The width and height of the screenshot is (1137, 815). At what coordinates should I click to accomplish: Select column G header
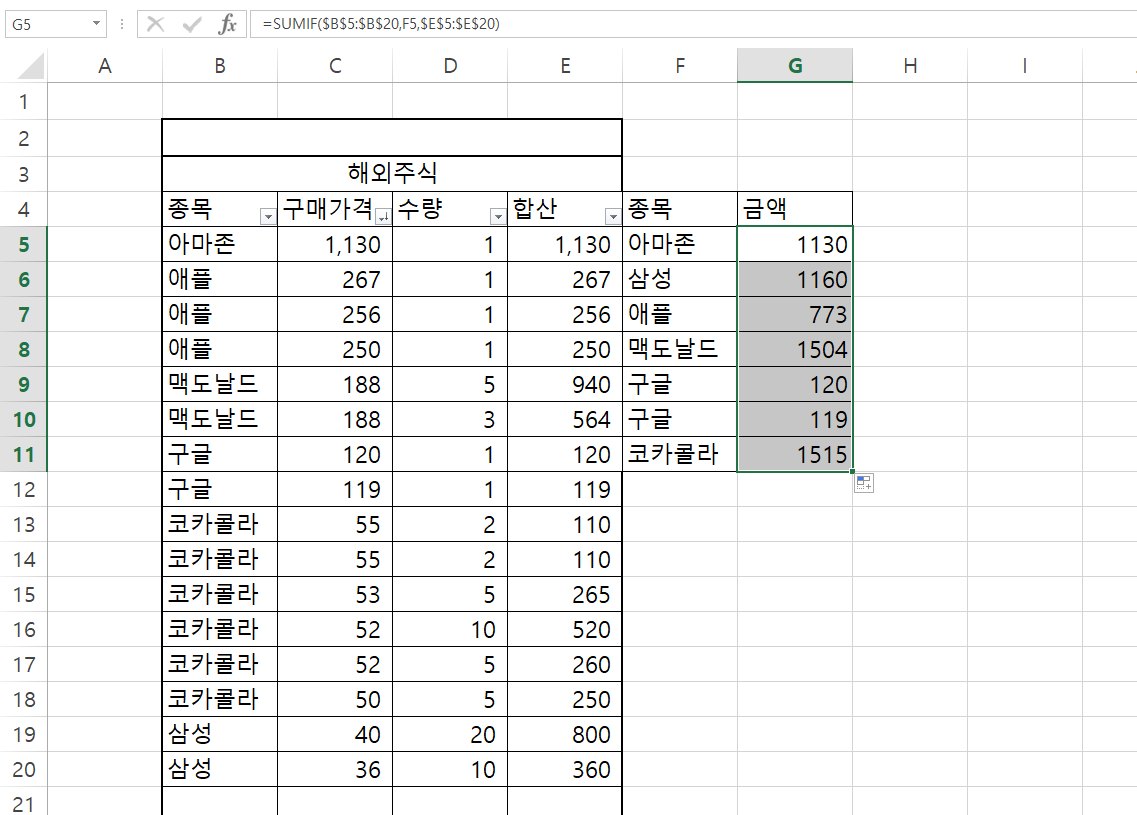pyautogui.click(x=795, y=66)
